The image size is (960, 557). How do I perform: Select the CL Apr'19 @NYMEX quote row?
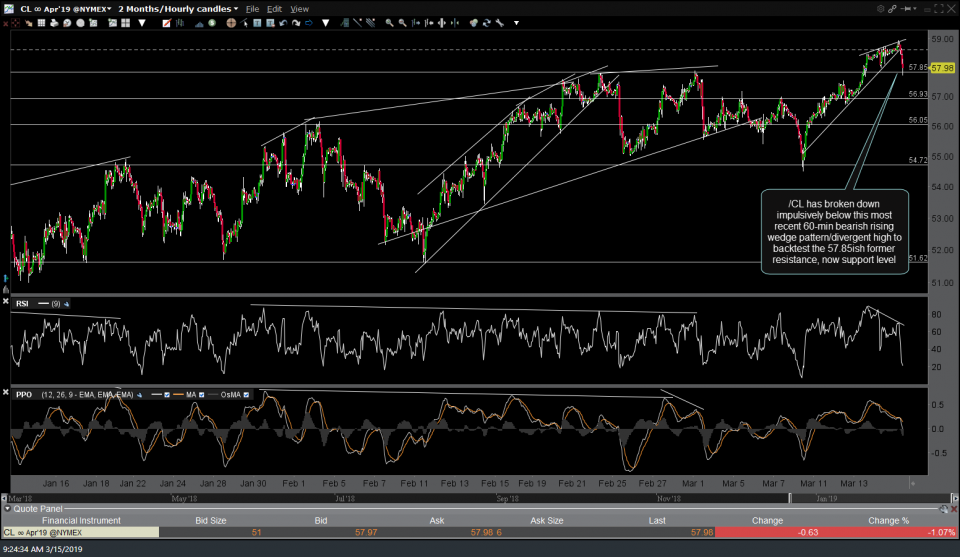tap(479, 533)
